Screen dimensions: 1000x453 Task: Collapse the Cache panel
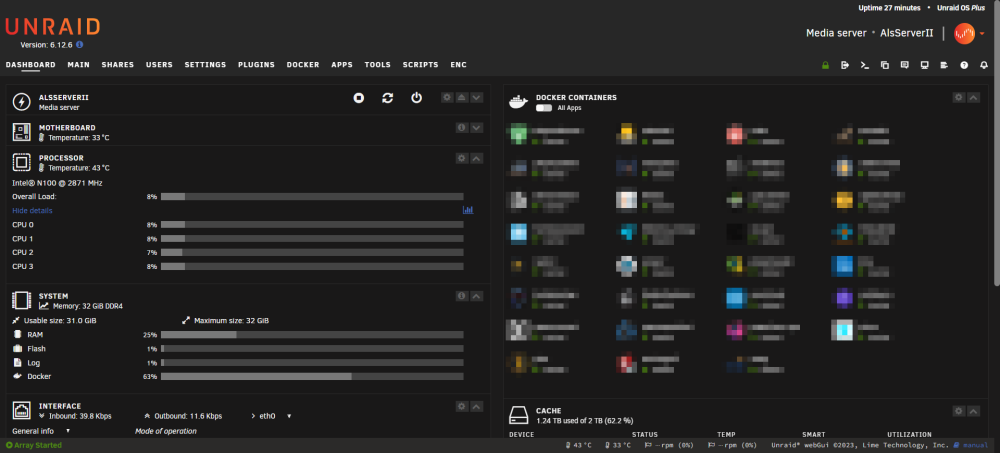coord(973,412)
